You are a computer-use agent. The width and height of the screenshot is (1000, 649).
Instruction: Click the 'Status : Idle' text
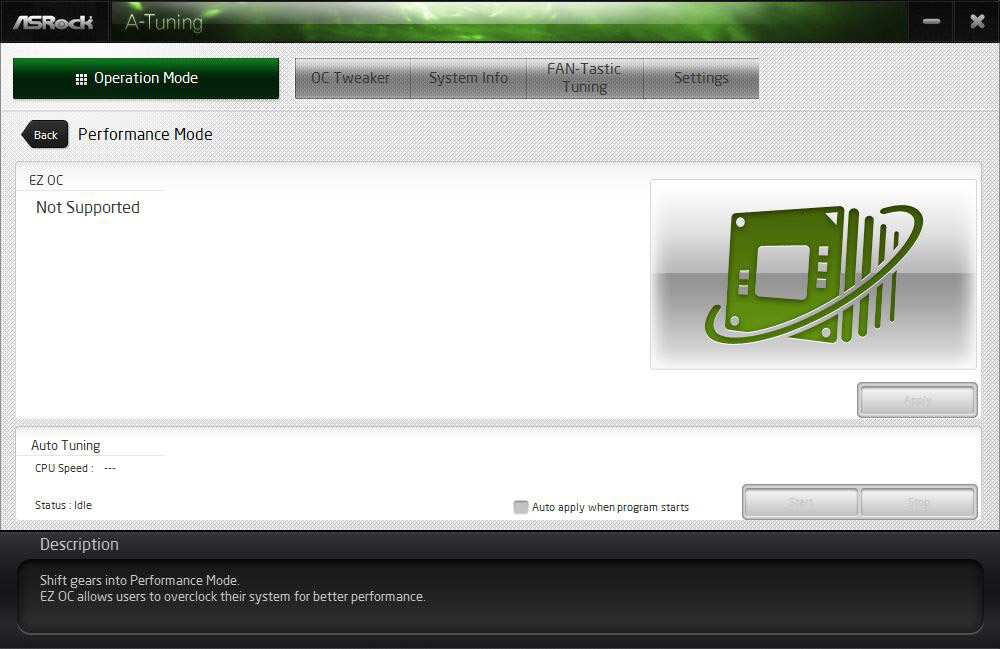(x=63, y=505)
